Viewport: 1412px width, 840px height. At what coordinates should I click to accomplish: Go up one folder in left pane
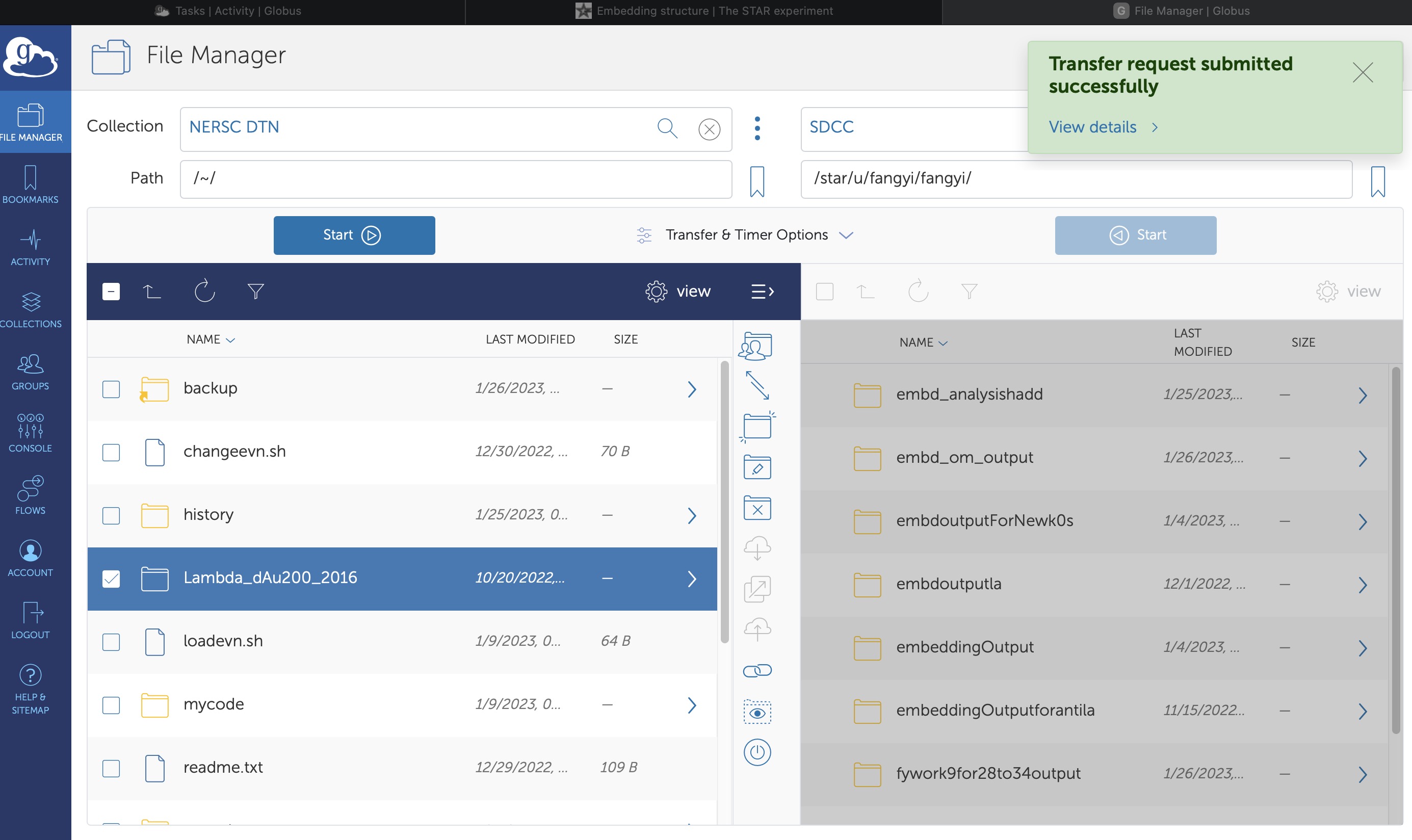click(x=152, y=291)
